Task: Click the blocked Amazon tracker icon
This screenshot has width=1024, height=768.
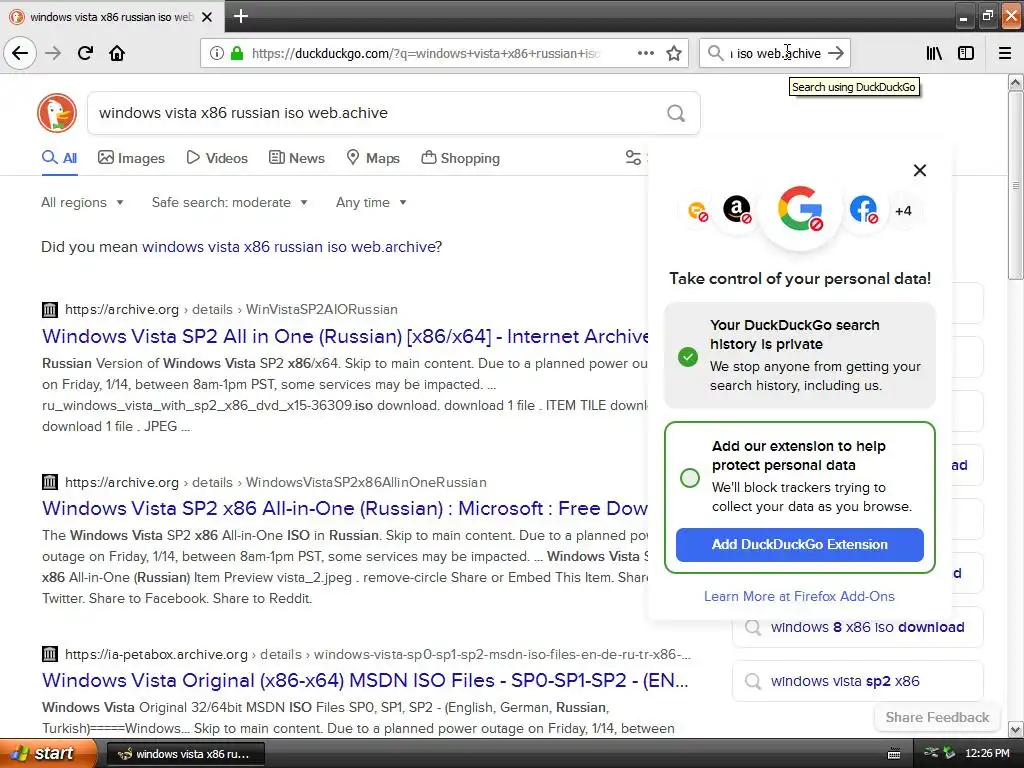Action: [737, 210]
